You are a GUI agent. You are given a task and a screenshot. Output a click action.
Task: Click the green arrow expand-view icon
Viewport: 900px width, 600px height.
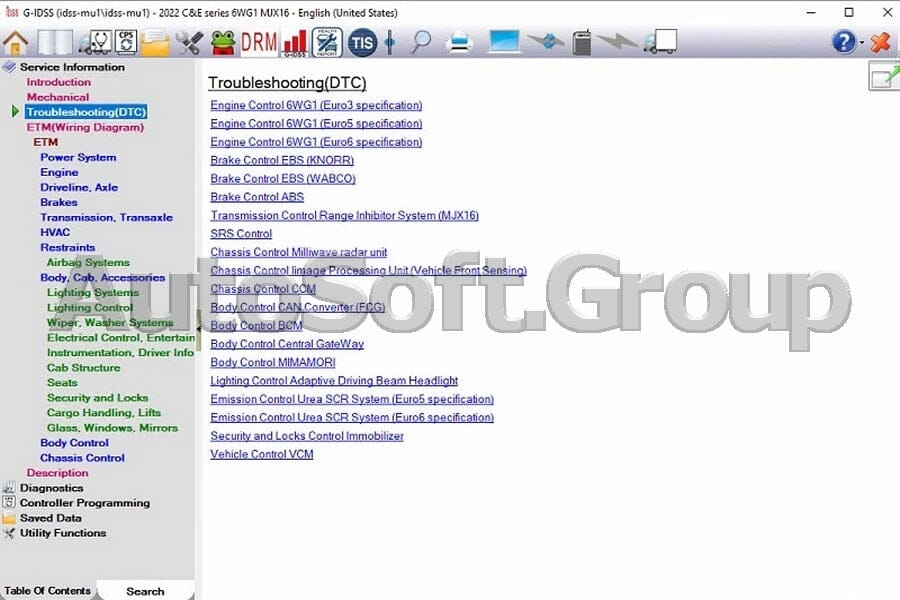pos(884,76)
